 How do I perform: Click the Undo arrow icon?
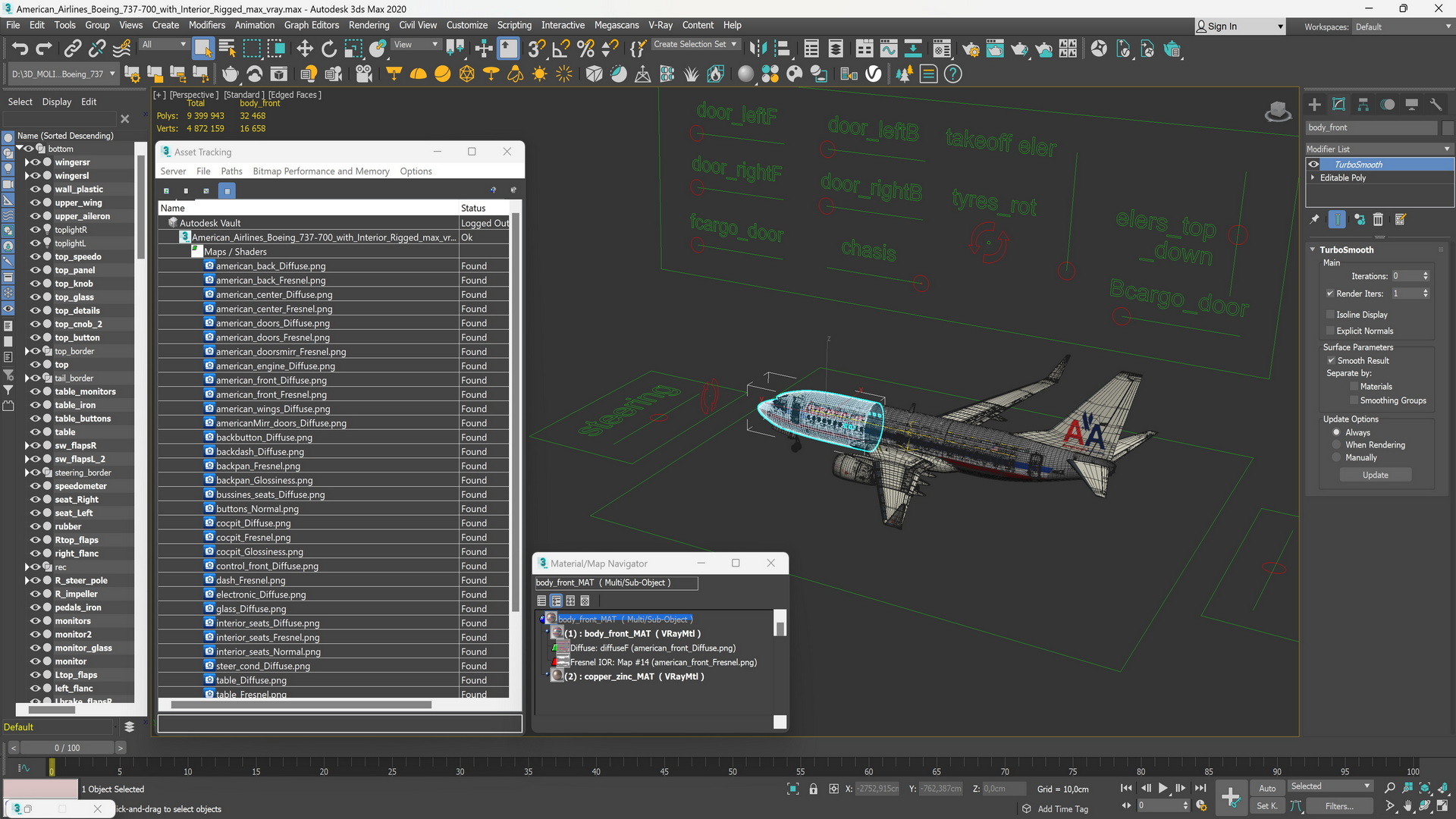[20, 49]
